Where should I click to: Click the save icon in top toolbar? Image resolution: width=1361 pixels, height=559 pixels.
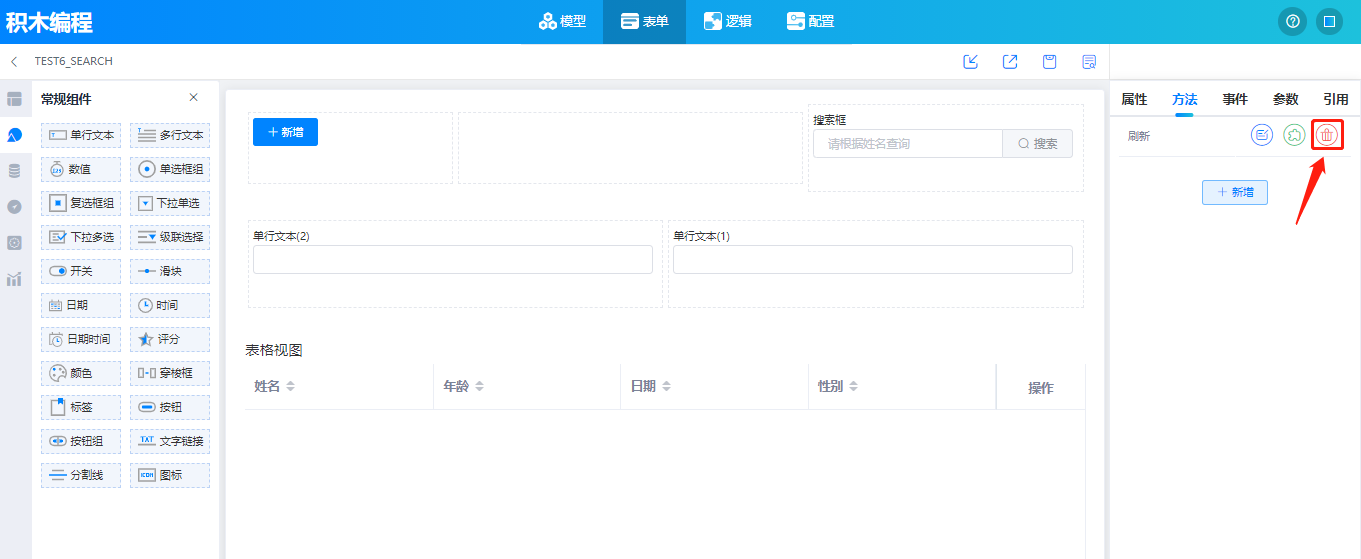[1049, 62]
